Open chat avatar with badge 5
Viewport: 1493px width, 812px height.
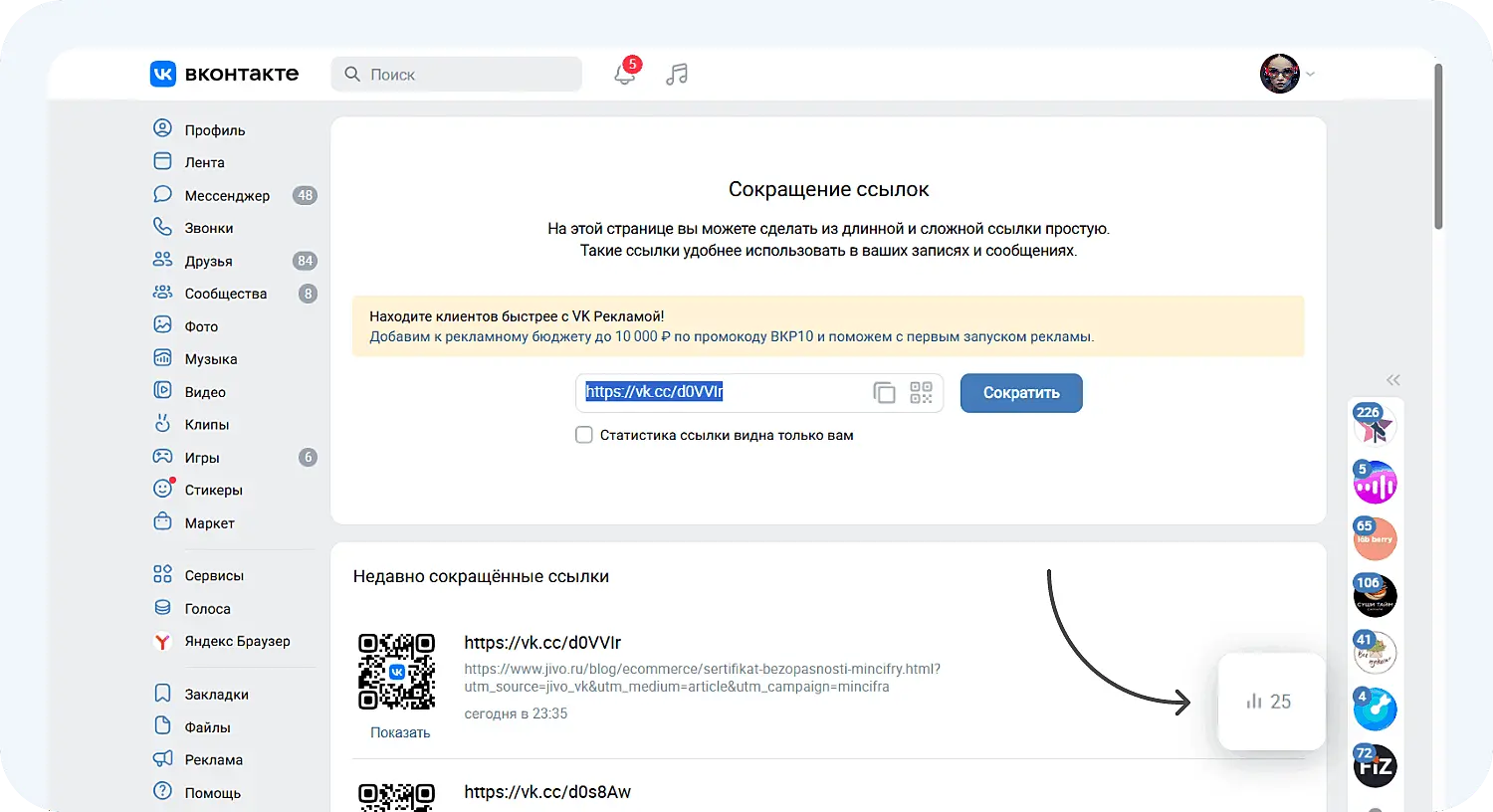1376,483
